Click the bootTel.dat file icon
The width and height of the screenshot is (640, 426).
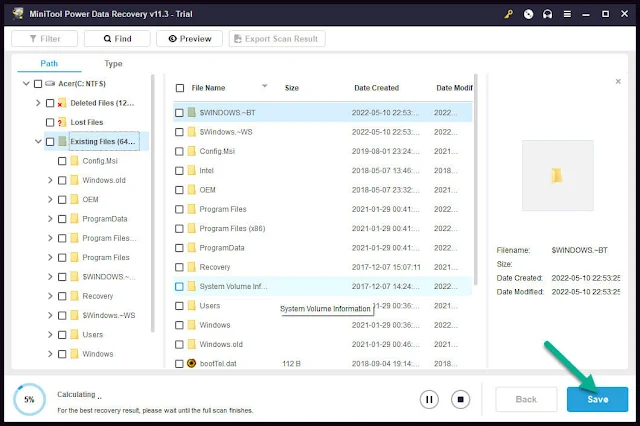point(191,363)
